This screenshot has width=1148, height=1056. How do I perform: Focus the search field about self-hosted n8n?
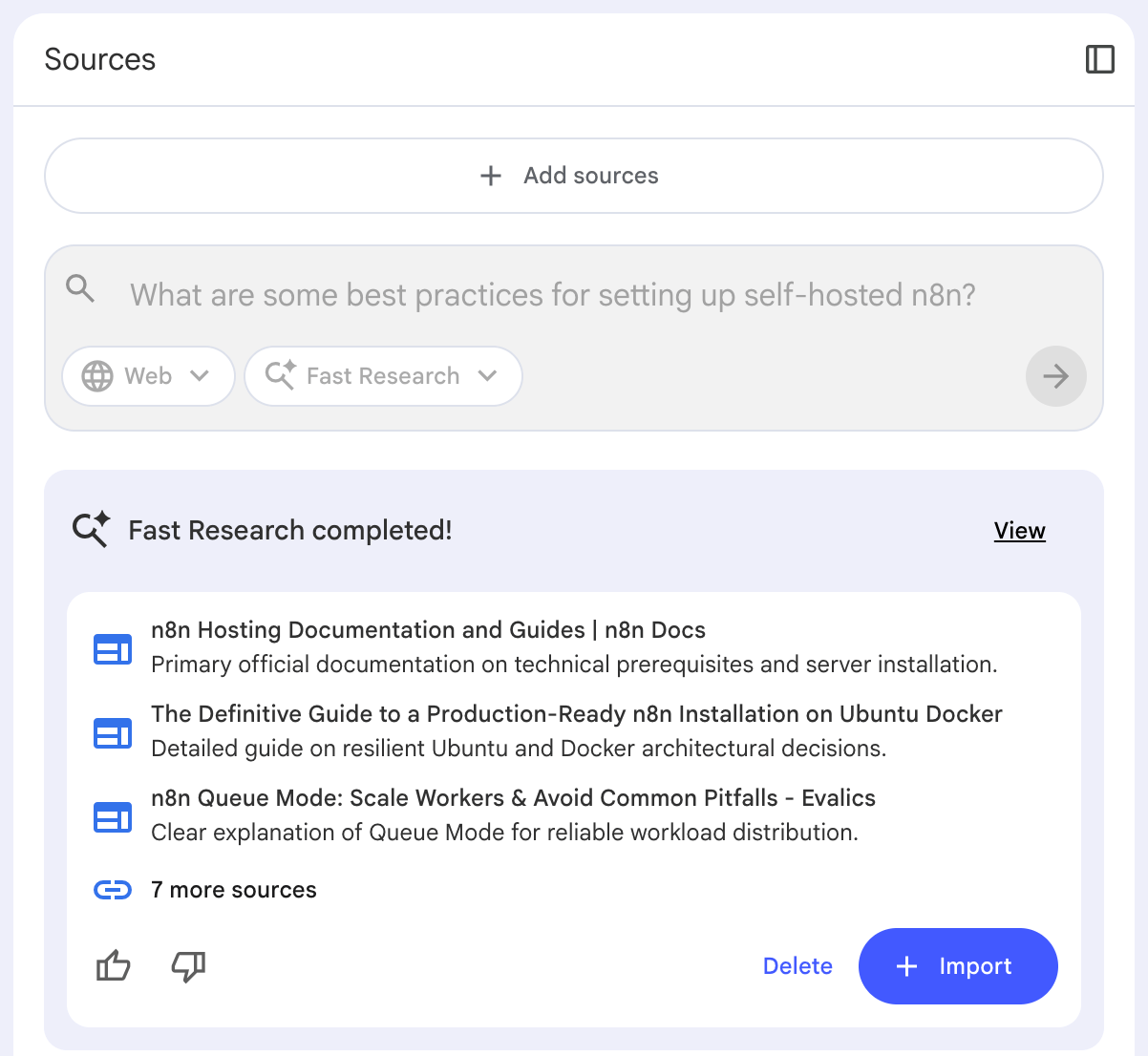pos(553,295)
